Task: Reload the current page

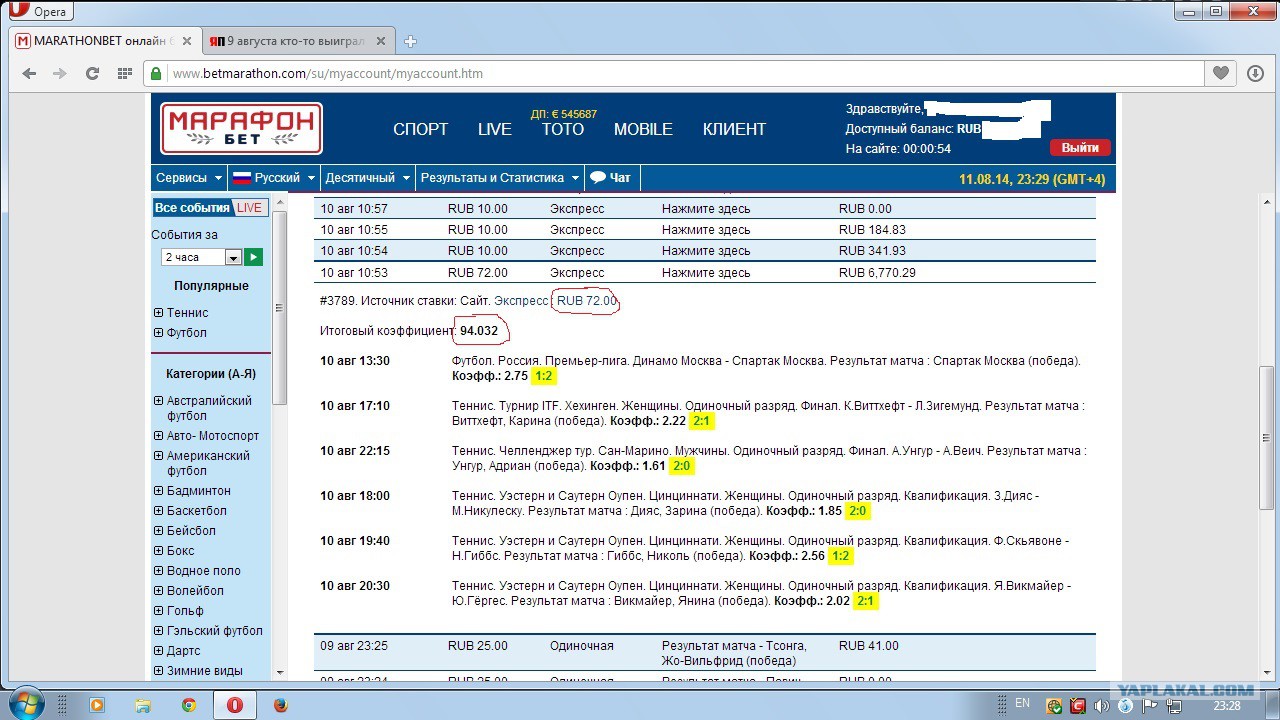Action: click(x=93, y=73)
